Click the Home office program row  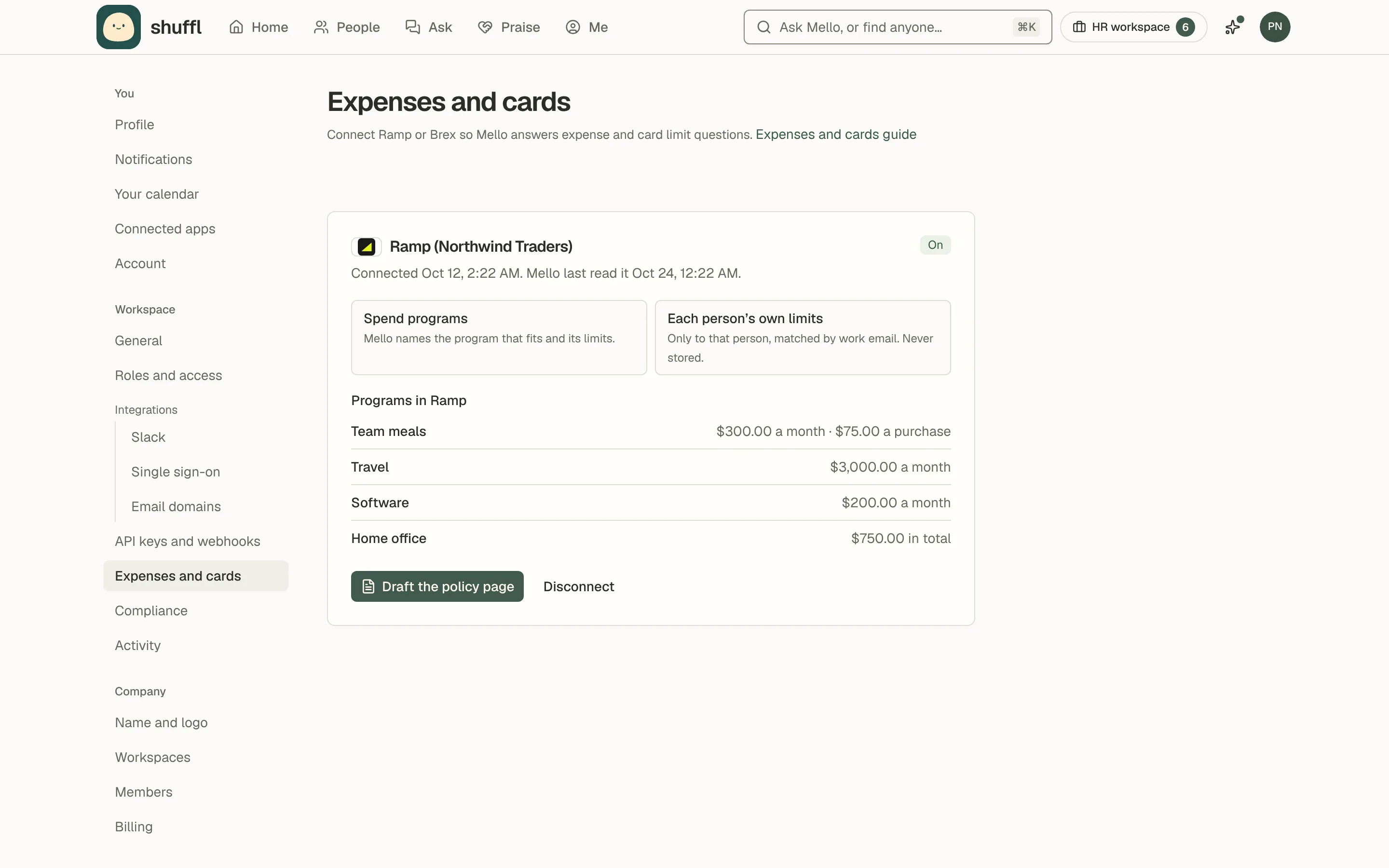pyautogui.click(x=650, y=539)
